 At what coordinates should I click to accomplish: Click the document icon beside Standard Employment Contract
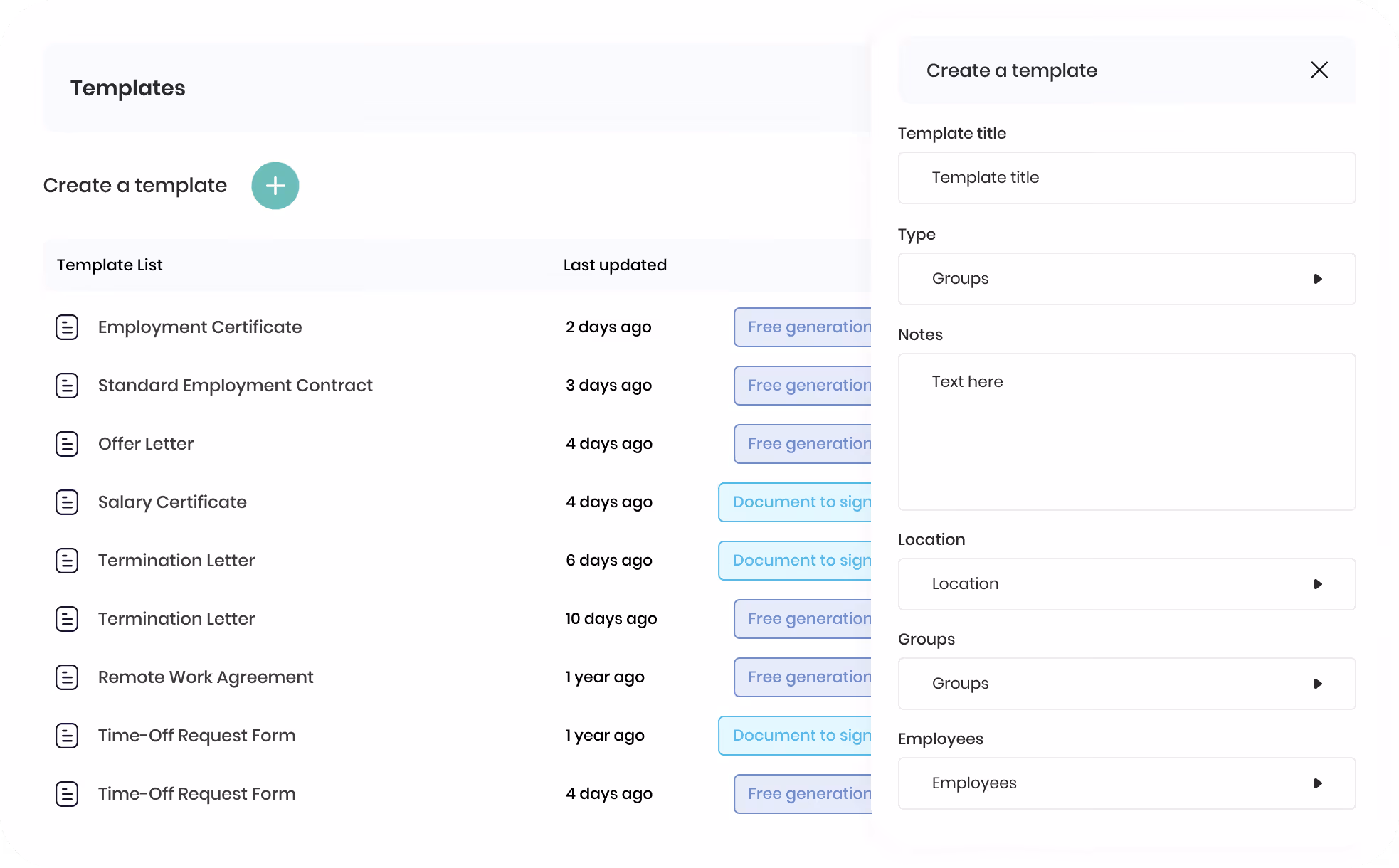[x=67, y=386]
